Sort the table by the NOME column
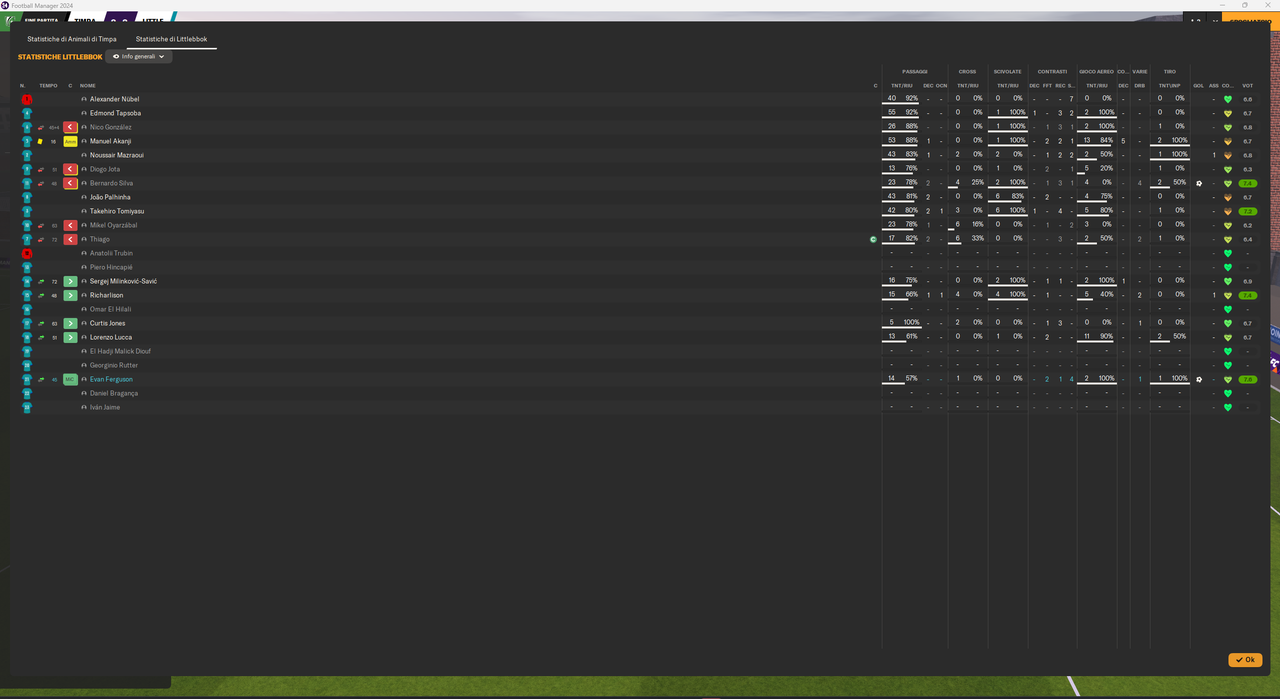 88,86
